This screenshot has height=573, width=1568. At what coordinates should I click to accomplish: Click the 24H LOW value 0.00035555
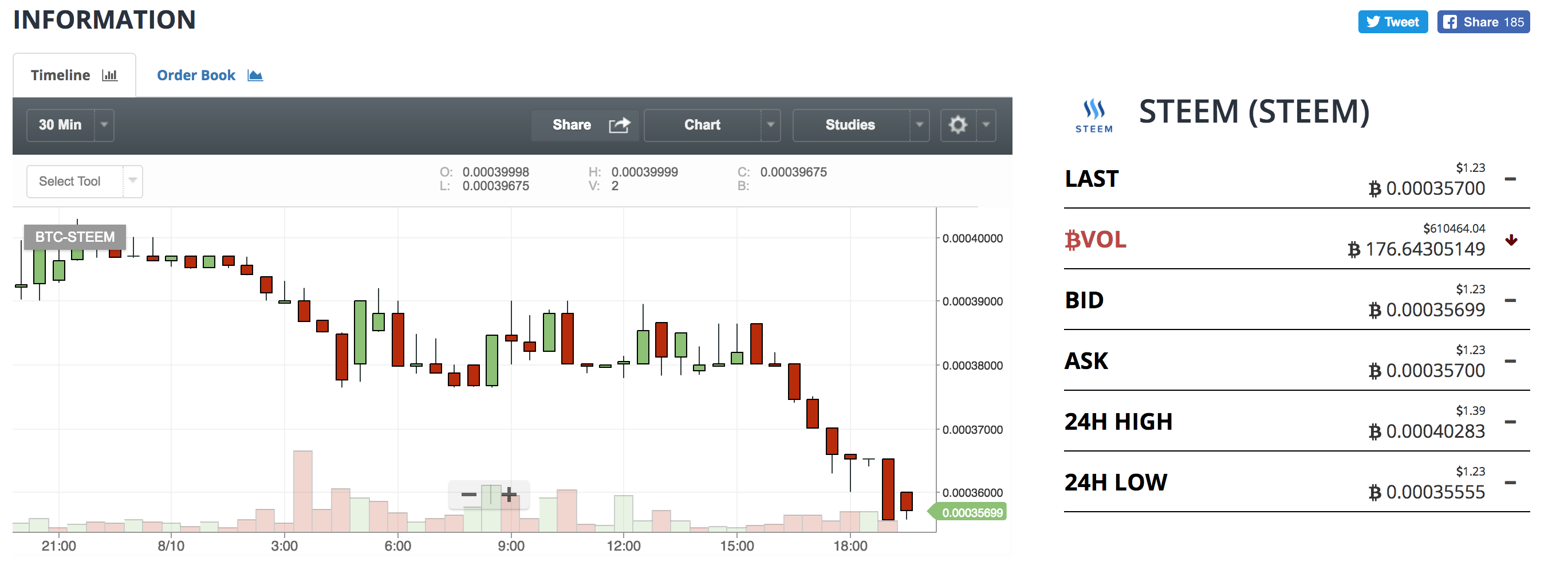tap(1435, 493)
